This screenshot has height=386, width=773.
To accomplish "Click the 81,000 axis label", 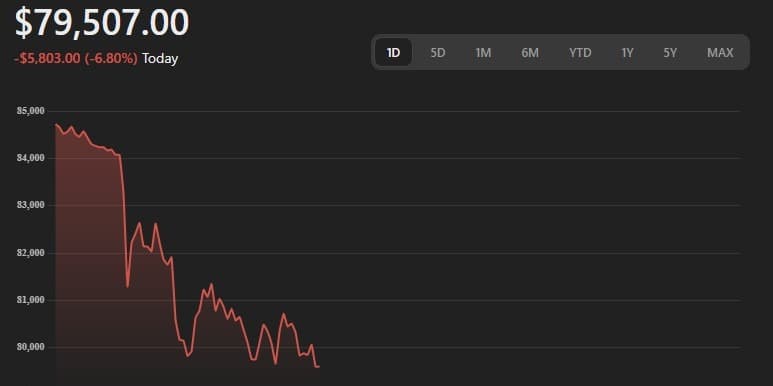I will tap(31, 300).
